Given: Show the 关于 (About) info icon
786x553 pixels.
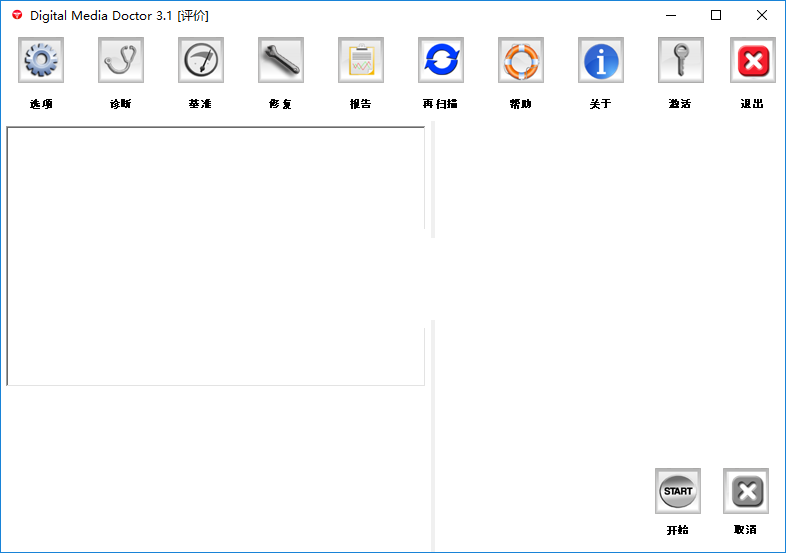Looking at the screenshot, I should pos(601,61).
